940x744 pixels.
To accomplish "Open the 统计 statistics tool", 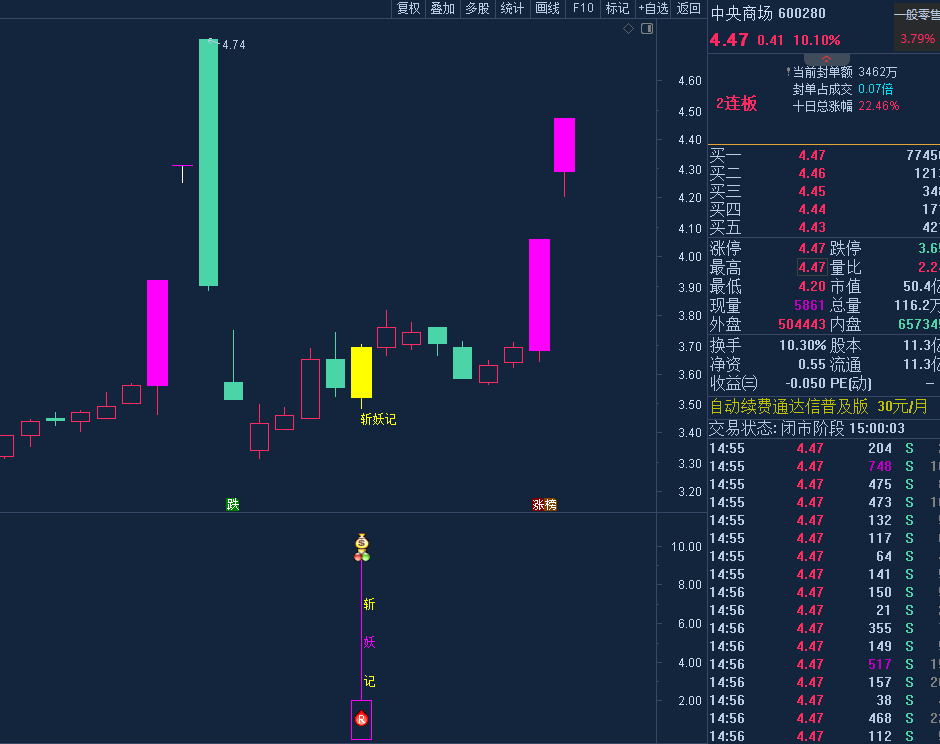I will [x=512, y=9].
